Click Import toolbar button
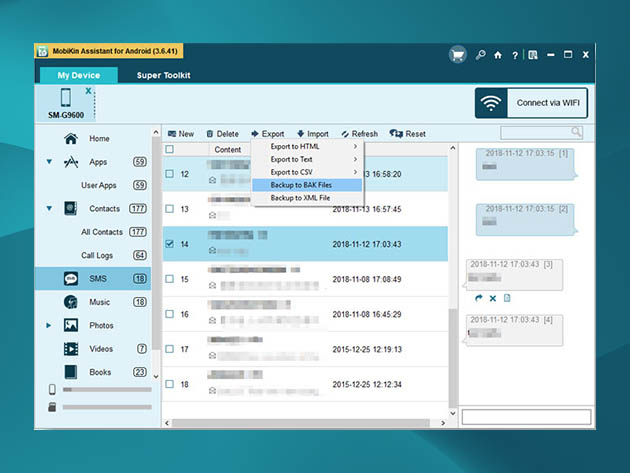This screenshot has height=473, width=630. click(x=313, y=134)
